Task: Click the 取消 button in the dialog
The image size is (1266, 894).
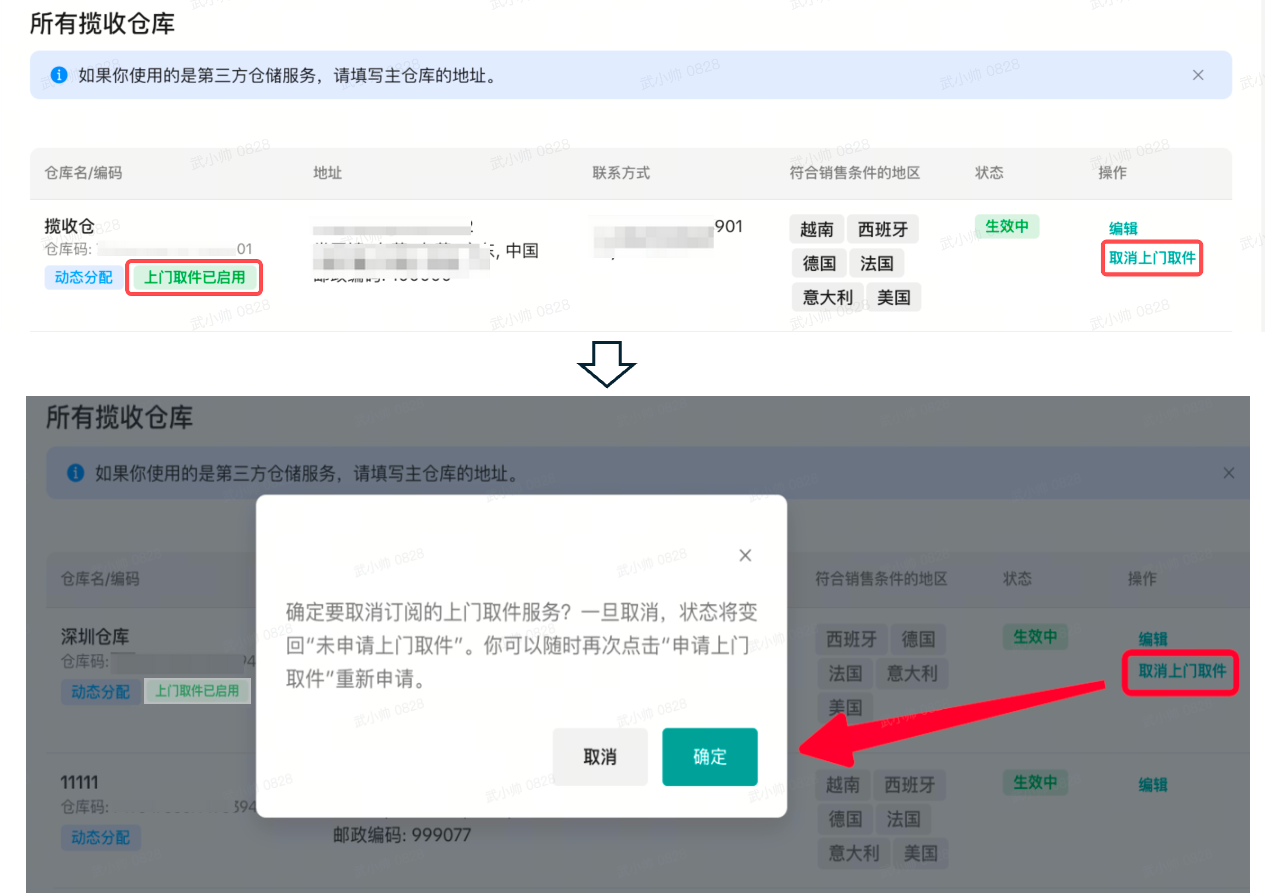Action: tap(600, 757)
